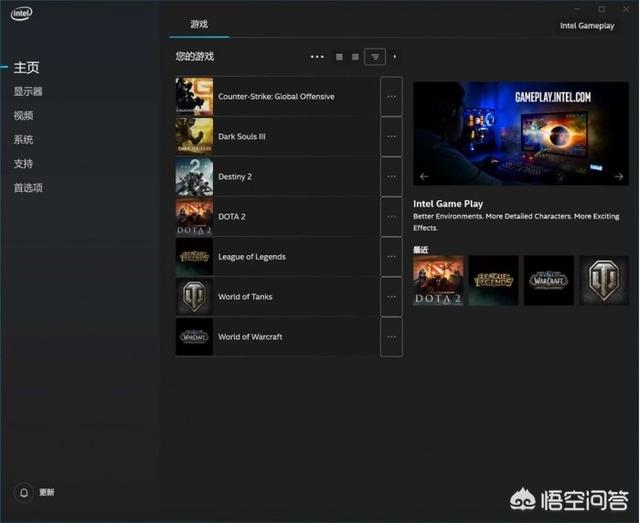The height and width of the screenshot is (523, 640).
Task: Open recent League of Legends thumbnail
Action: [493, 280]
